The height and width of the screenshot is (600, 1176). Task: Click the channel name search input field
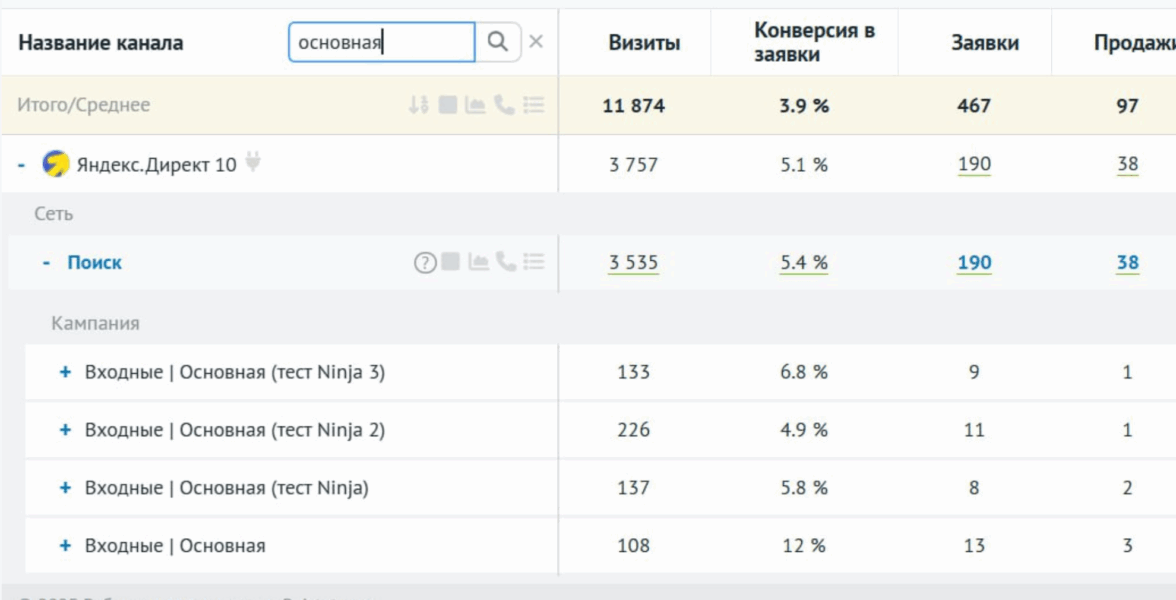(380, 43)
